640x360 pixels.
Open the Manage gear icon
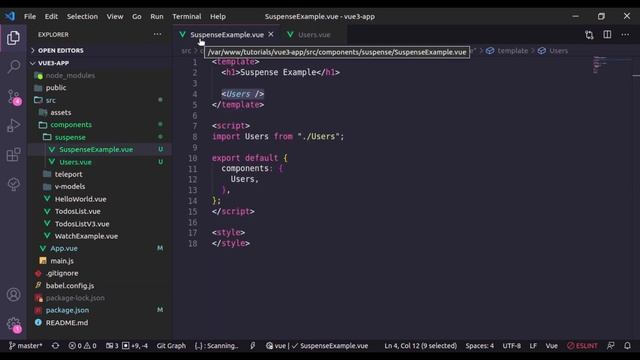13,324
